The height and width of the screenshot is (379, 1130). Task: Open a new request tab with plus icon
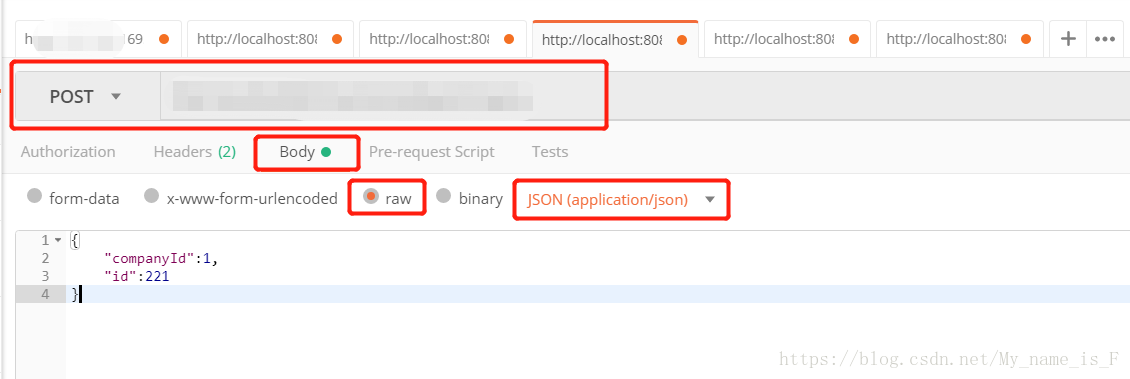pyautogui.click(x=1068, y=39)
